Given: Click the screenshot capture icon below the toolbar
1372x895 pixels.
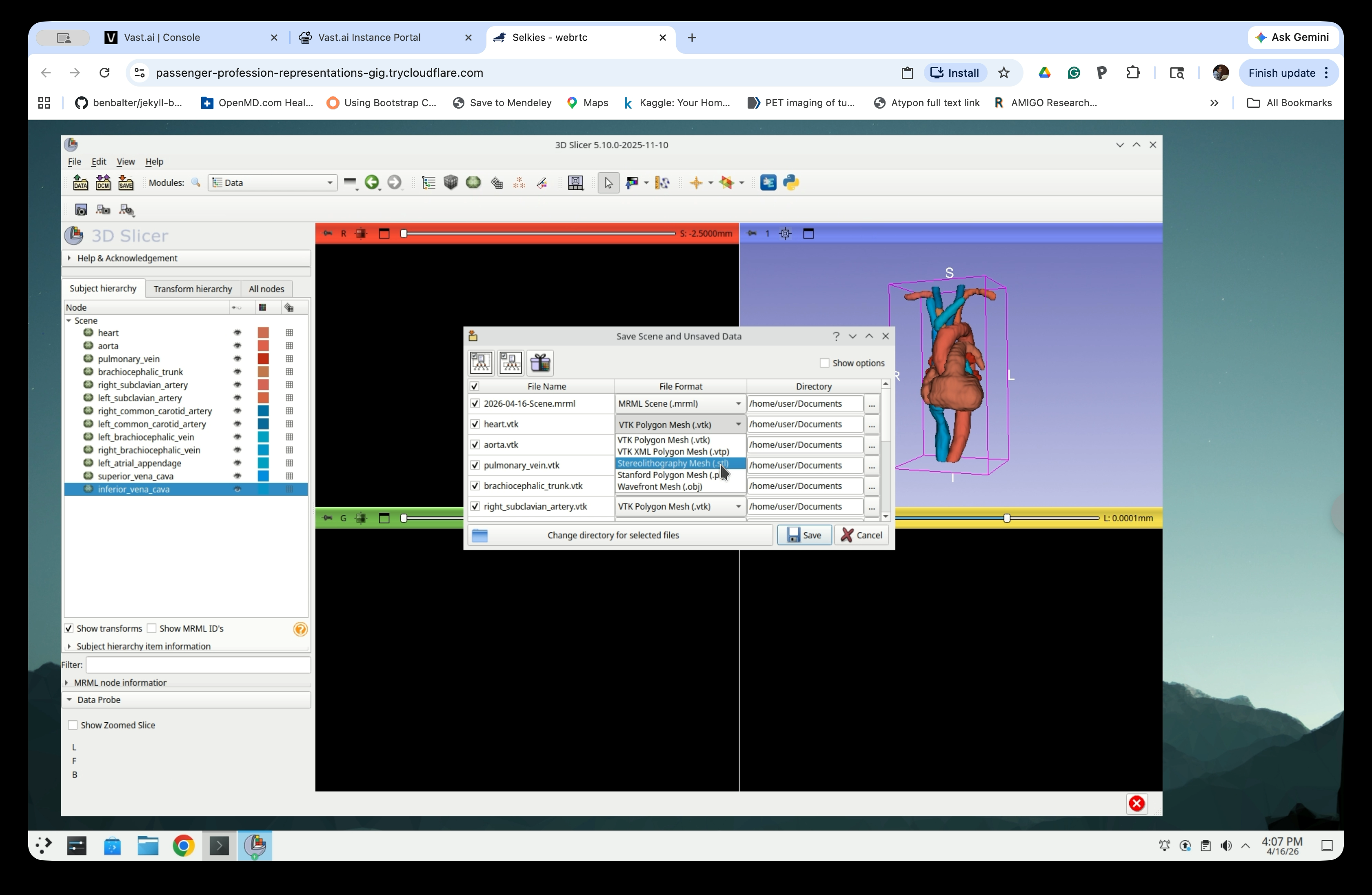Looking at the screenshot, I should coord(81,210).
